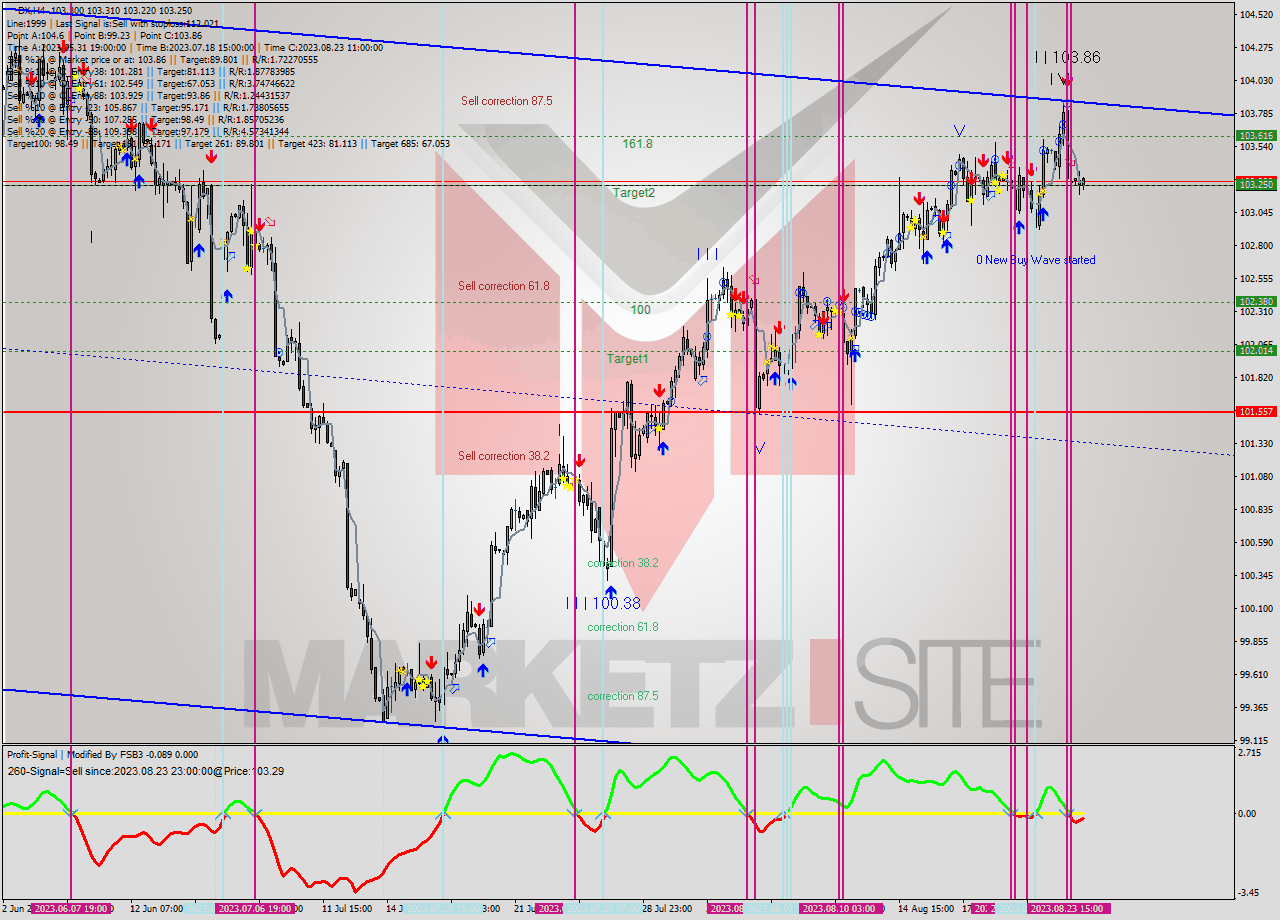
Task: Click the green 'correction 61.8' label
Action: 623,627
